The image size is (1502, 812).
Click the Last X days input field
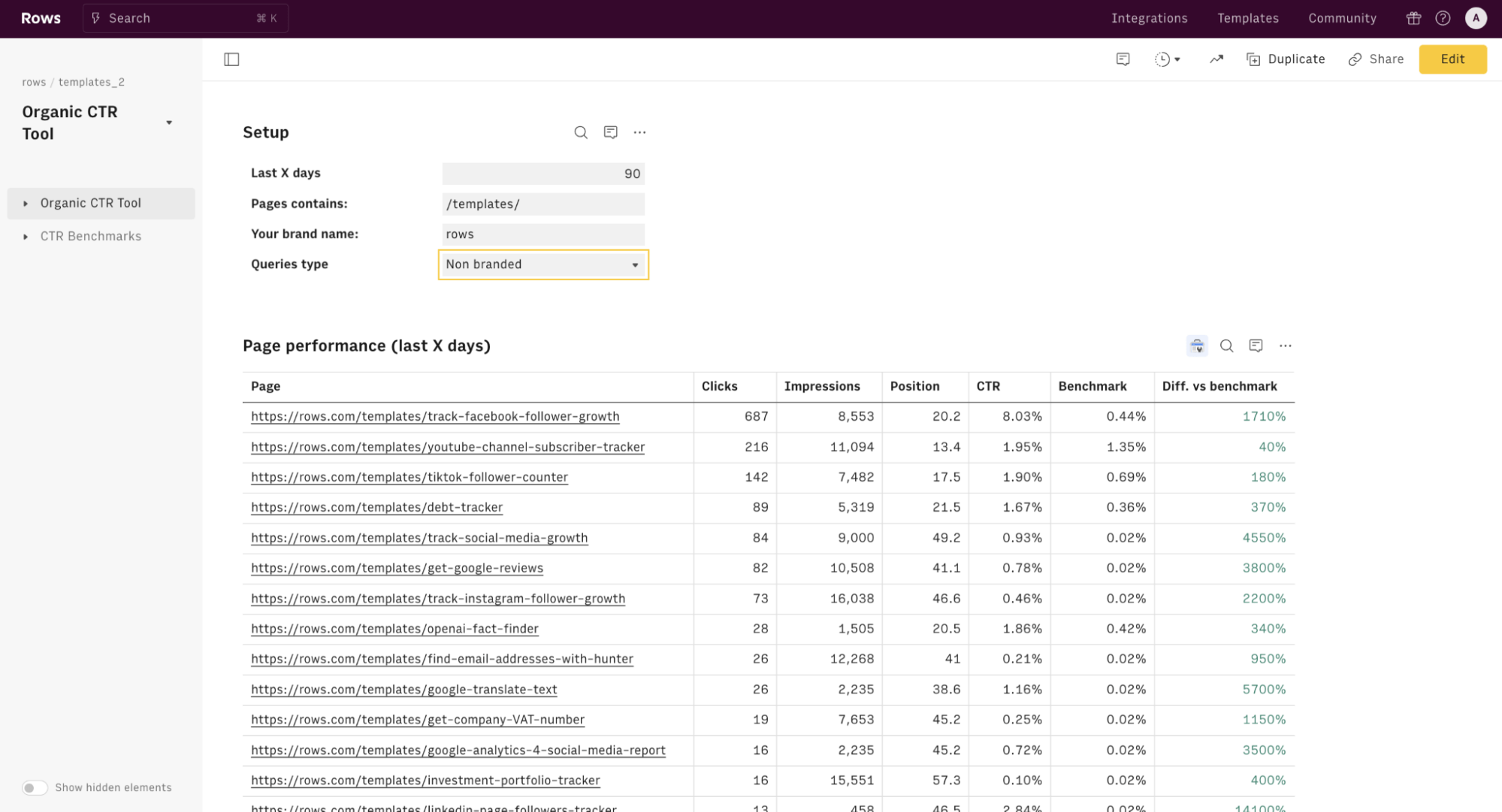pyautogui.click(x=543, y=172)
